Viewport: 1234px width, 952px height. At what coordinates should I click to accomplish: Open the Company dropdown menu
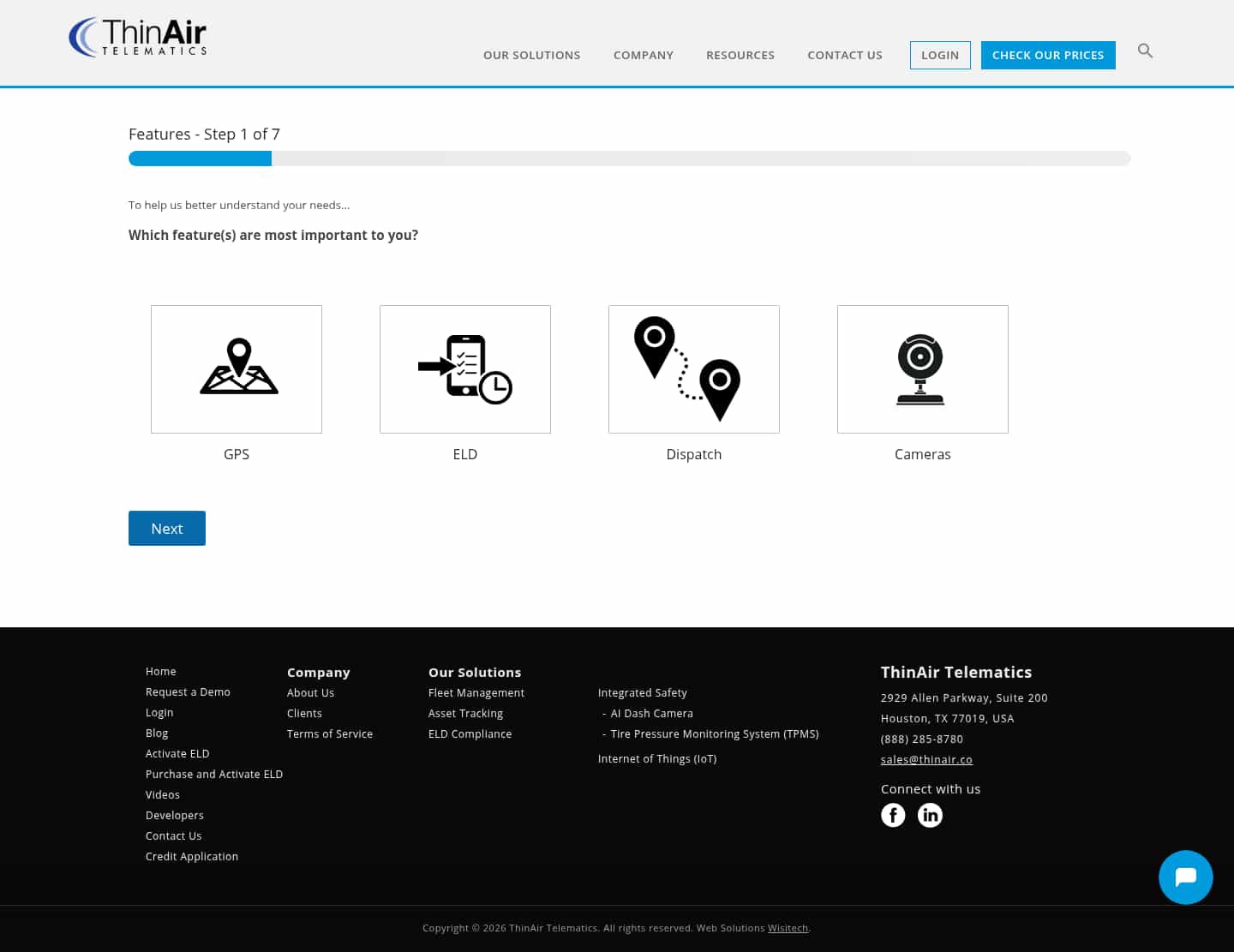click(644, 55)
